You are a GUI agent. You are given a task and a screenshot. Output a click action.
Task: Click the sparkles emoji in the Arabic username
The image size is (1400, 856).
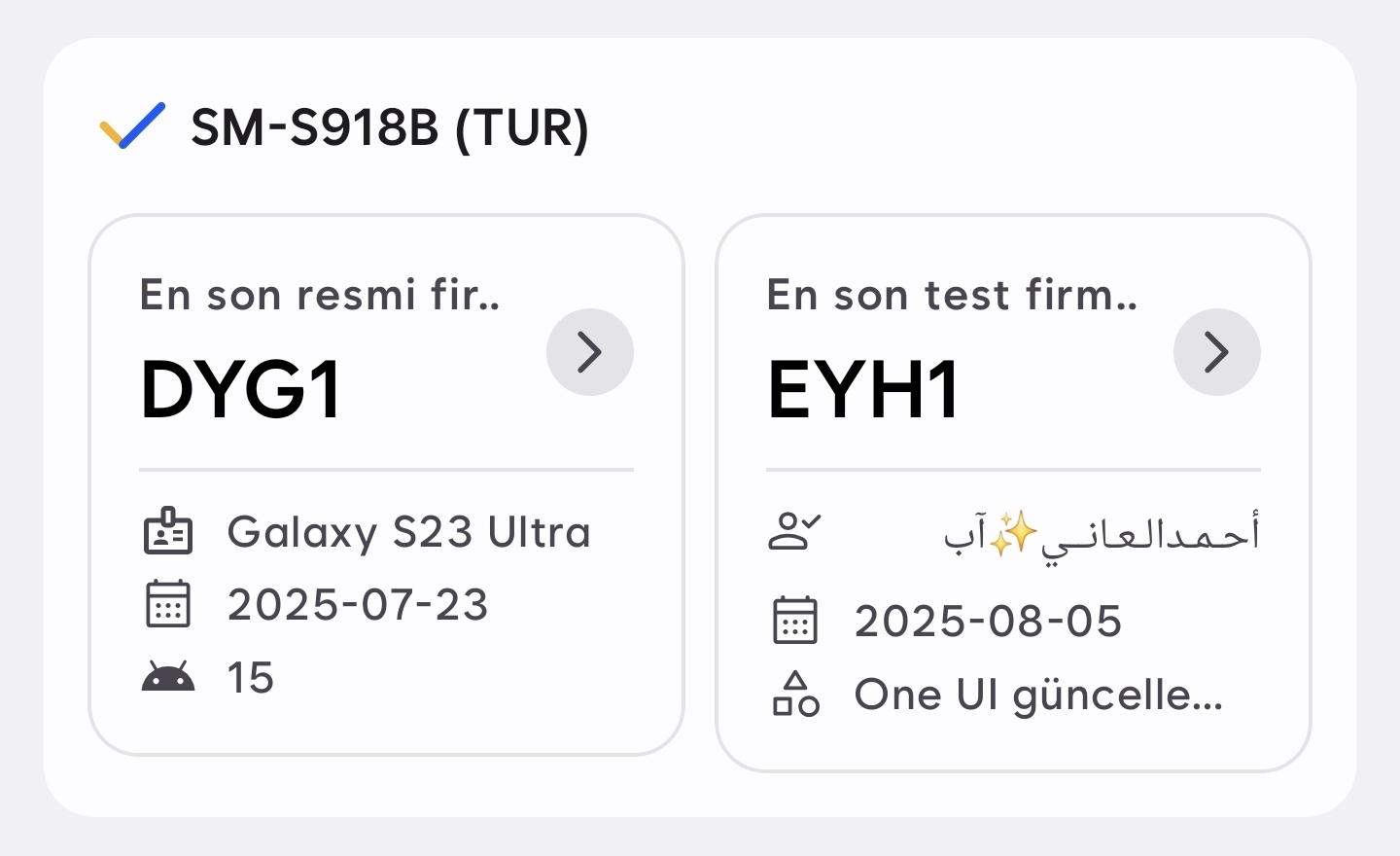coord(1014,534)
